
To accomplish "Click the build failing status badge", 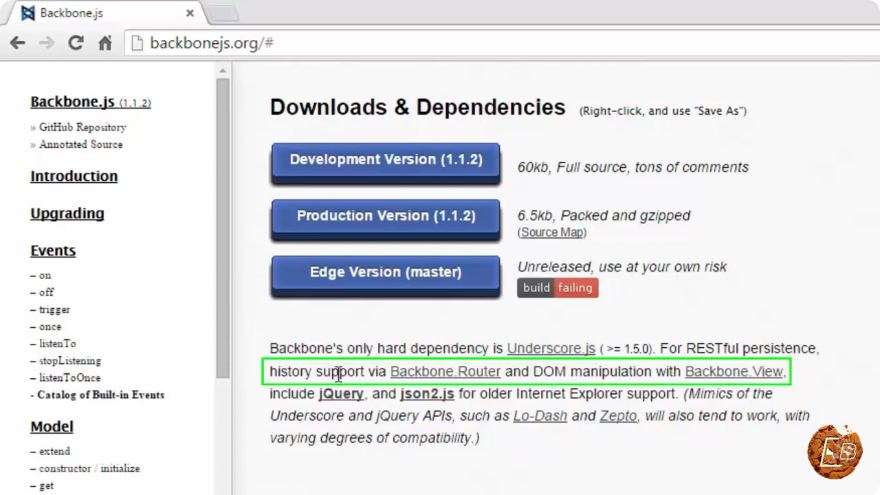I will tap(557, 288).
